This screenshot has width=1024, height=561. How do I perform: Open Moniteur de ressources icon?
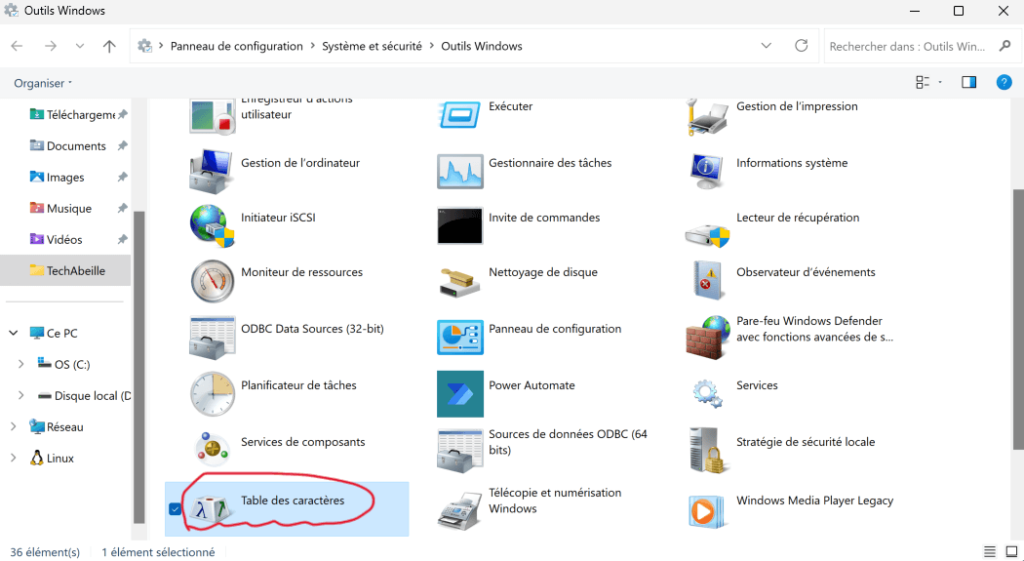coord(212,281)
